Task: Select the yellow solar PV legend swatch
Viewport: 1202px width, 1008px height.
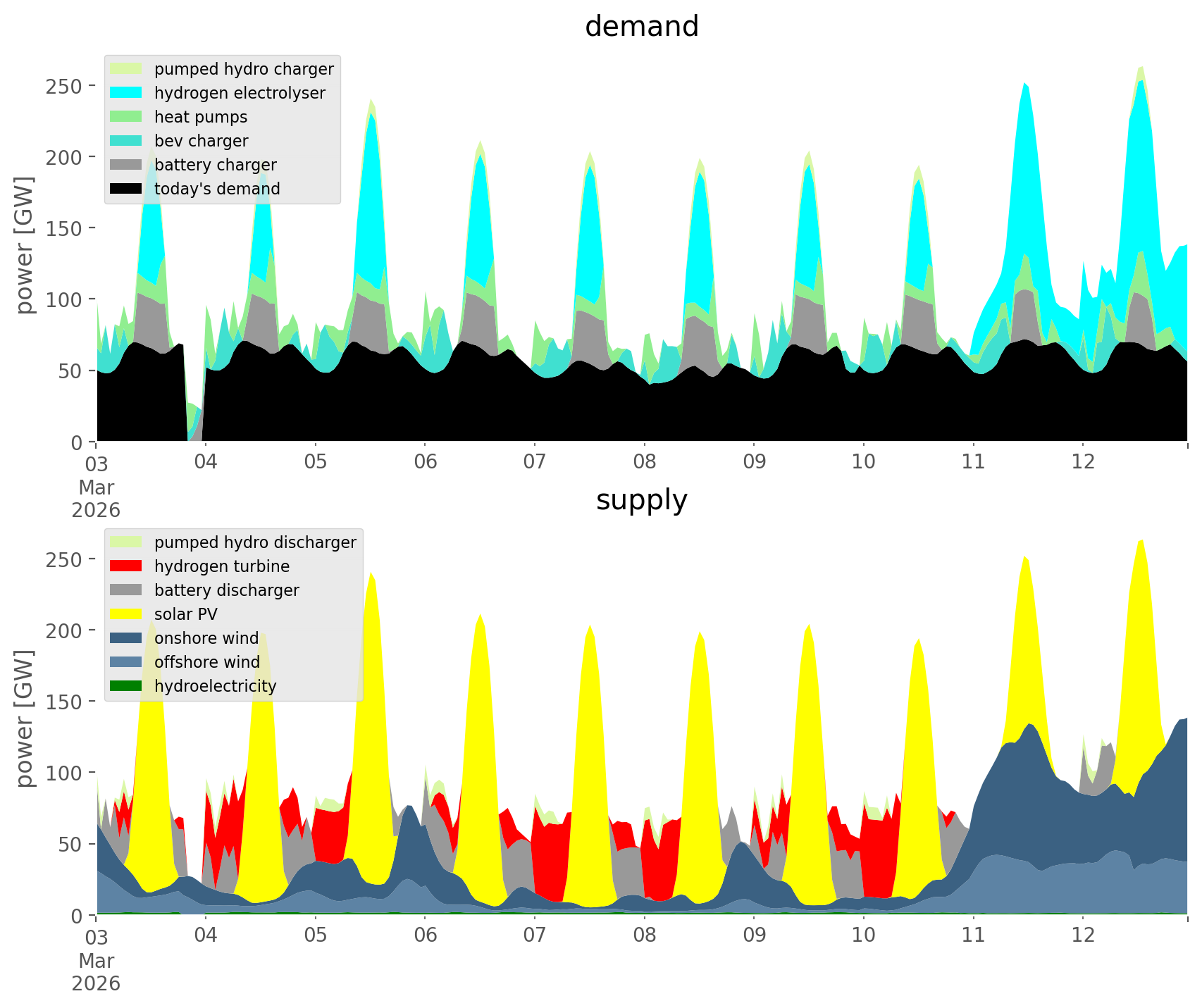Action: pyautogui.click(x=126, y=614)
